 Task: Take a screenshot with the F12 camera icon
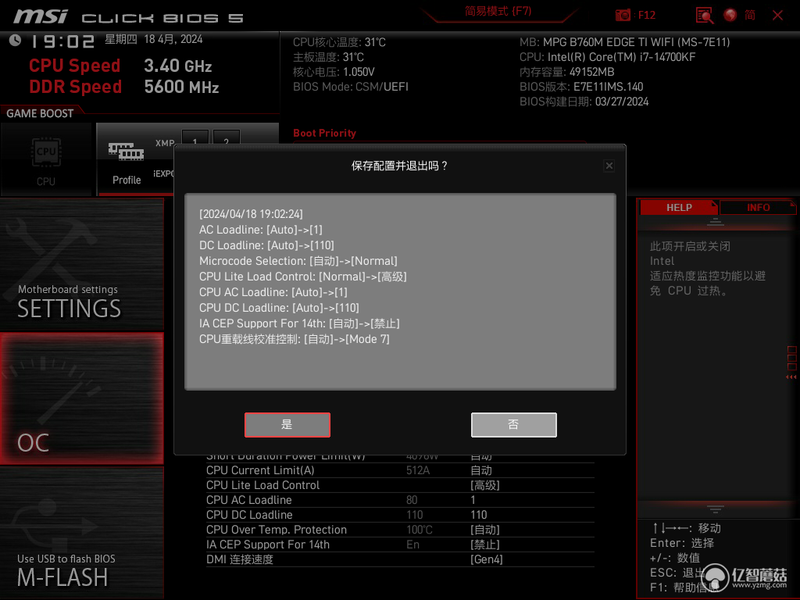(x=623, y=15)
